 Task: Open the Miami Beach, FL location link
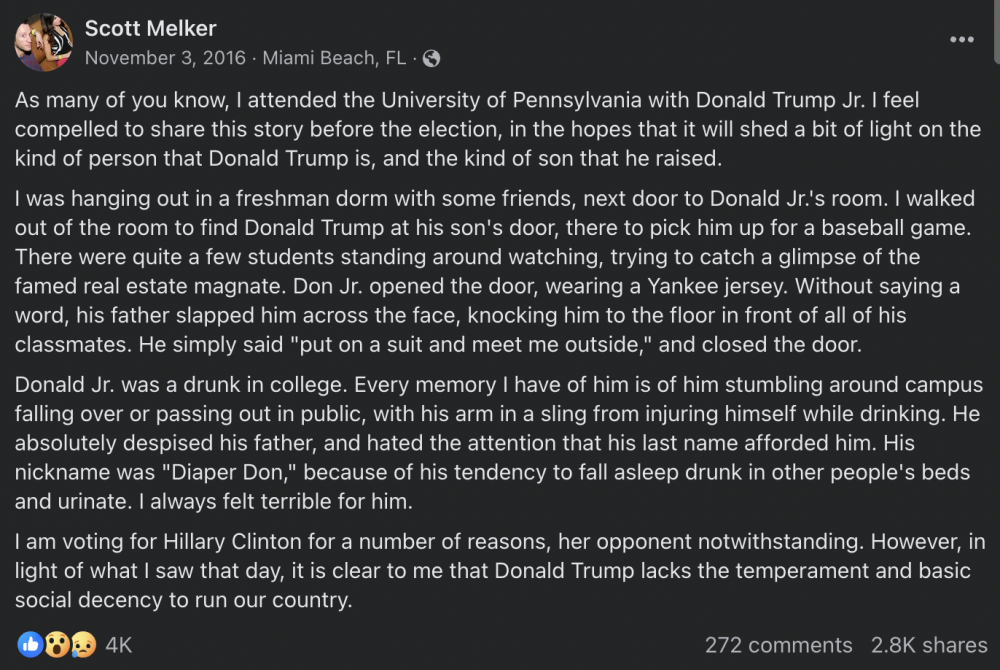[334, 58]
